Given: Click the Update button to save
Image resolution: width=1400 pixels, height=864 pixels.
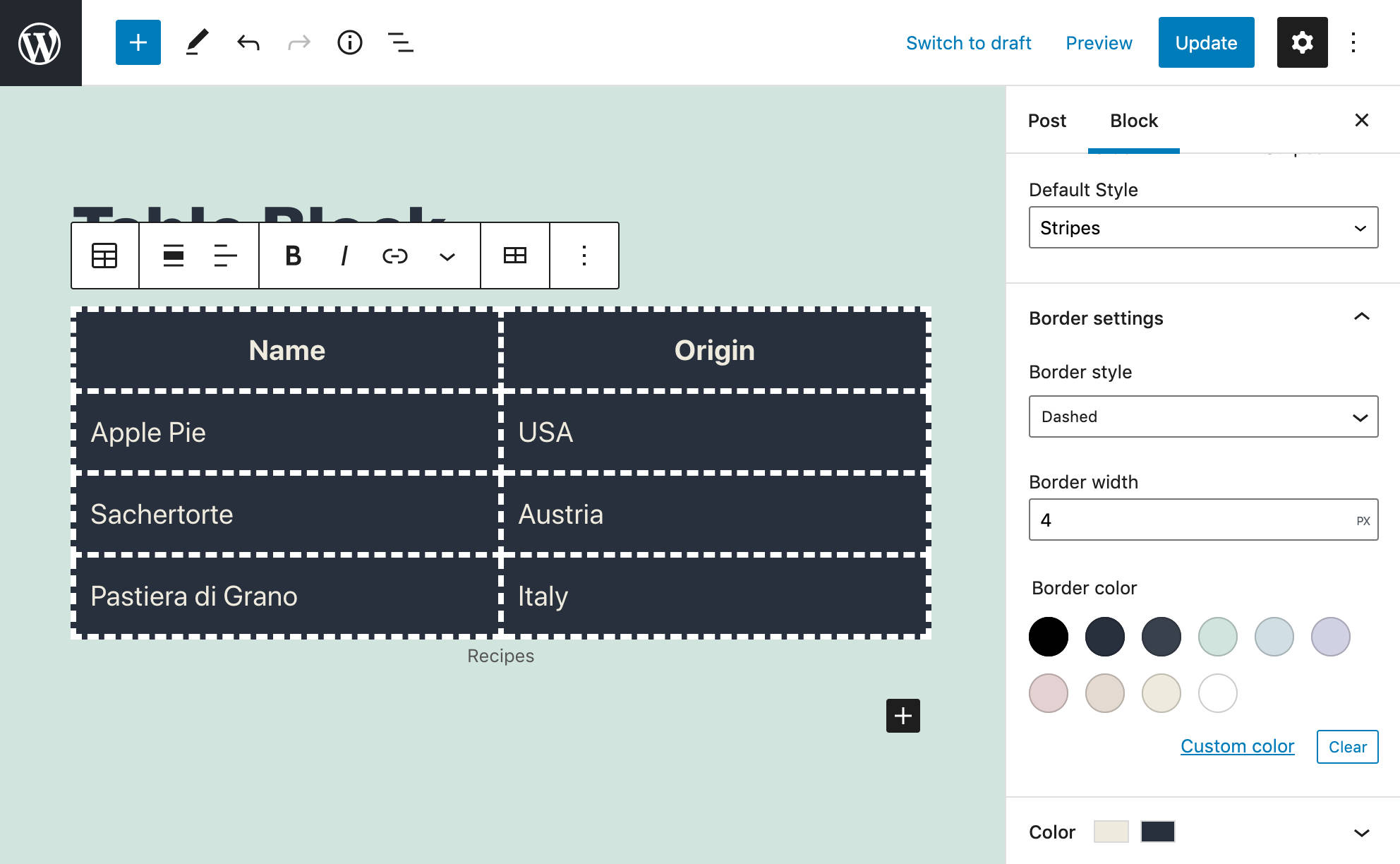Looking at the screenshot, I should (x=1205, y=42).
